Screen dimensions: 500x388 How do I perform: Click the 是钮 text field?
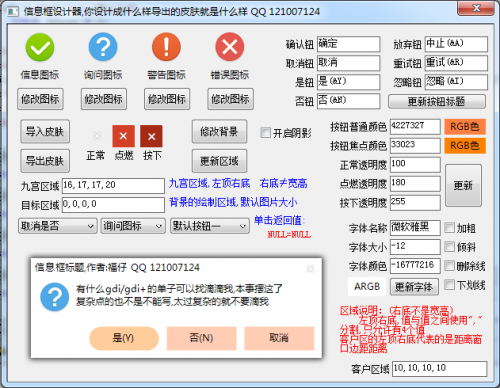(x=348, y=82)
